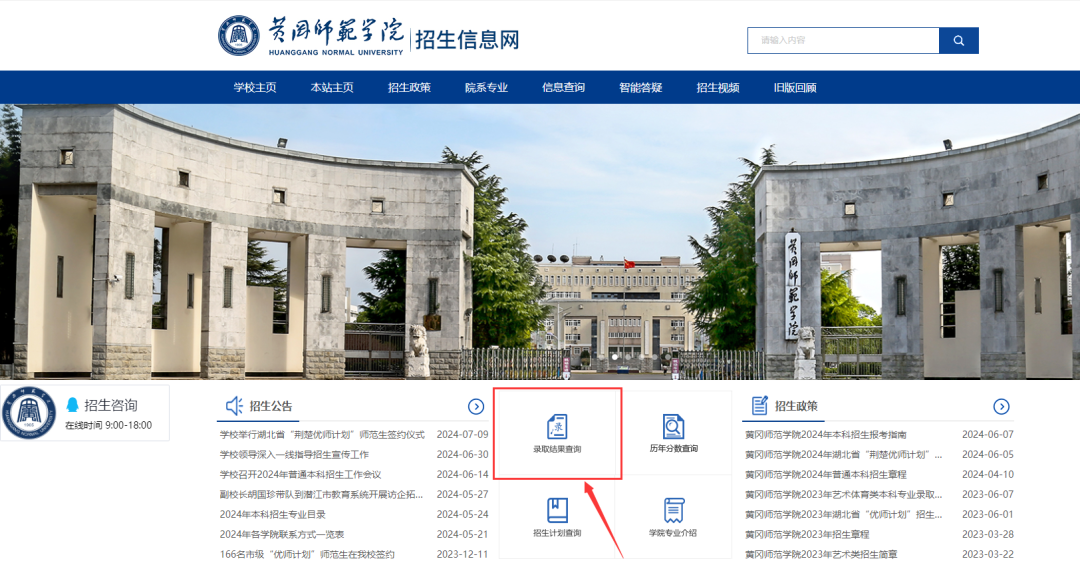
Task: Click round seal in 招生咨询 widget
Action: coord(28,413)
